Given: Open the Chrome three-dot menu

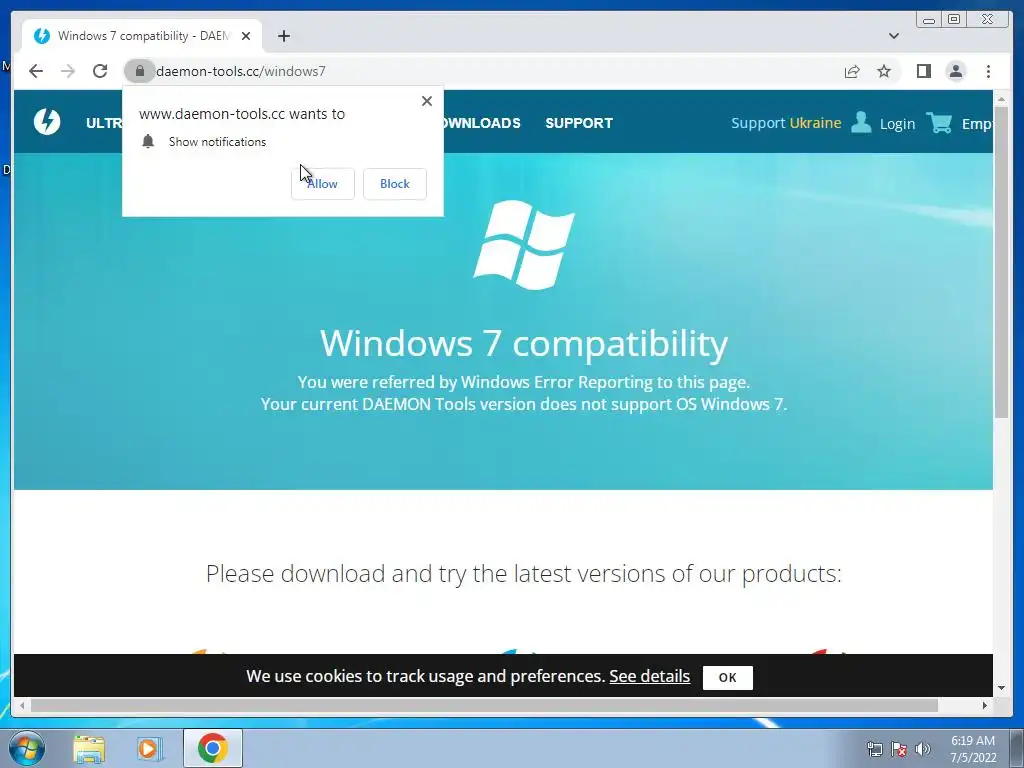Looking at the screenshot, I should (988, 71).
